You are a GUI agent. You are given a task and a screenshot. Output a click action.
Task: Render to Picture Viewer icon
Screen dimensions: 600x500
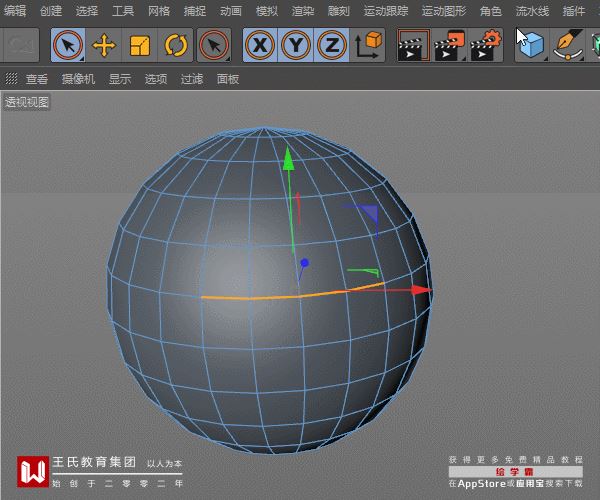(x=450, y=45)
